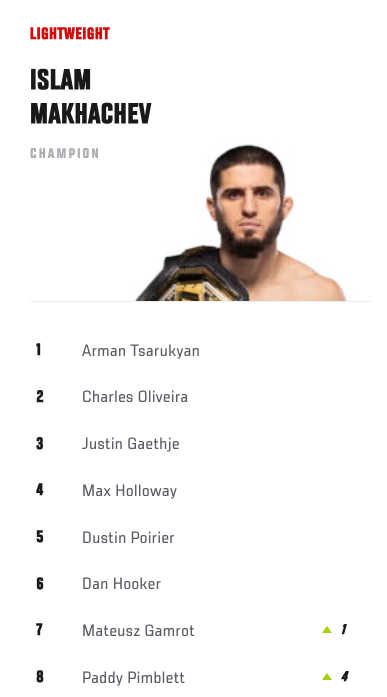Screen dimensions: 387x697
Task: Click the rank number 3 entry
Action: tap(40, 443)
